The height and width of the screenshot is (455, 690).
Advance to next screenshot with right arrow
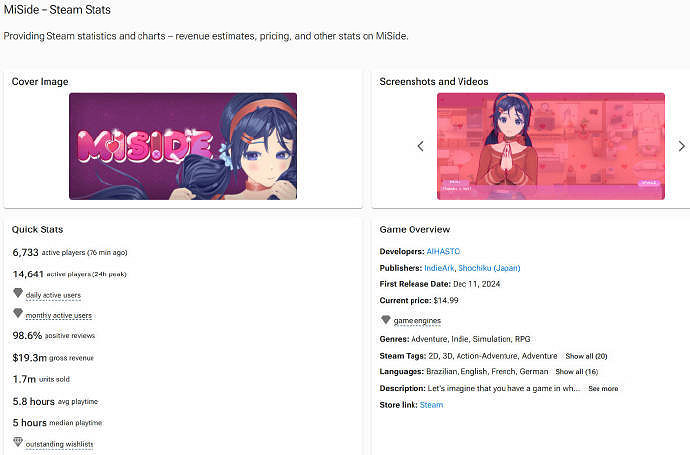pyautogui.click(x=681, y=146)
